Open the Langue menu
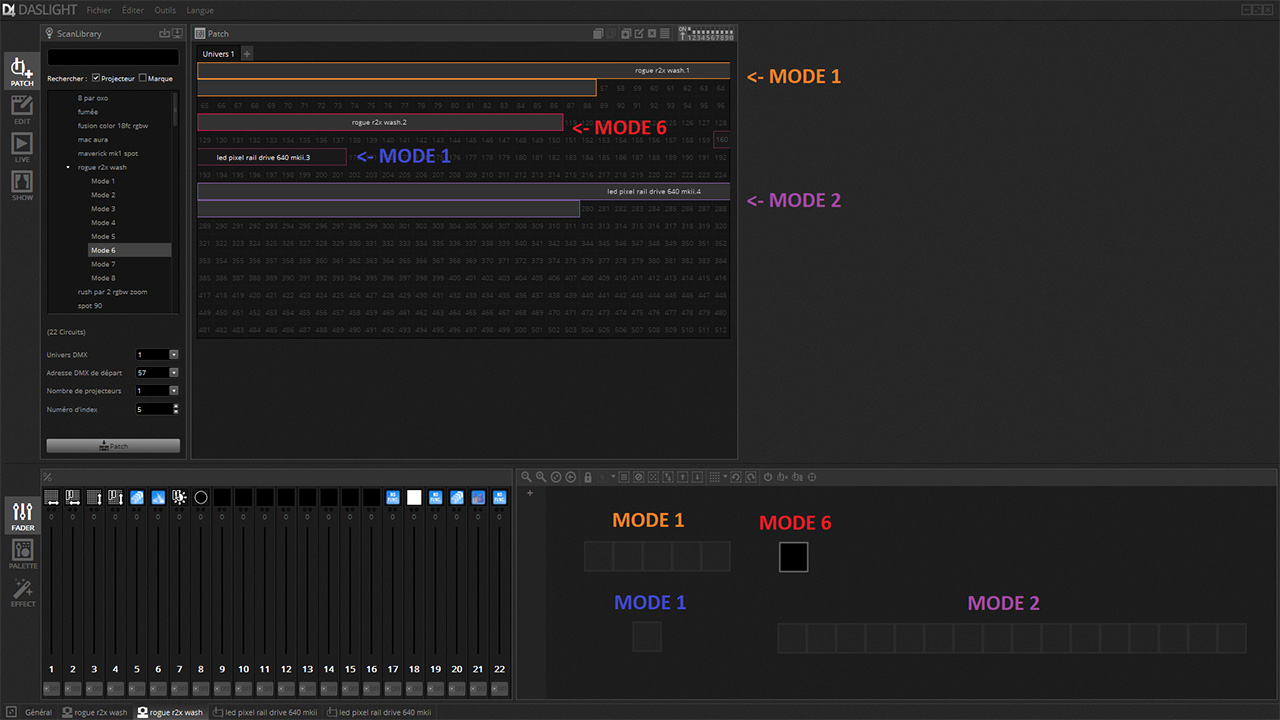Screen dimensions: 1280x720 [200, 10]
